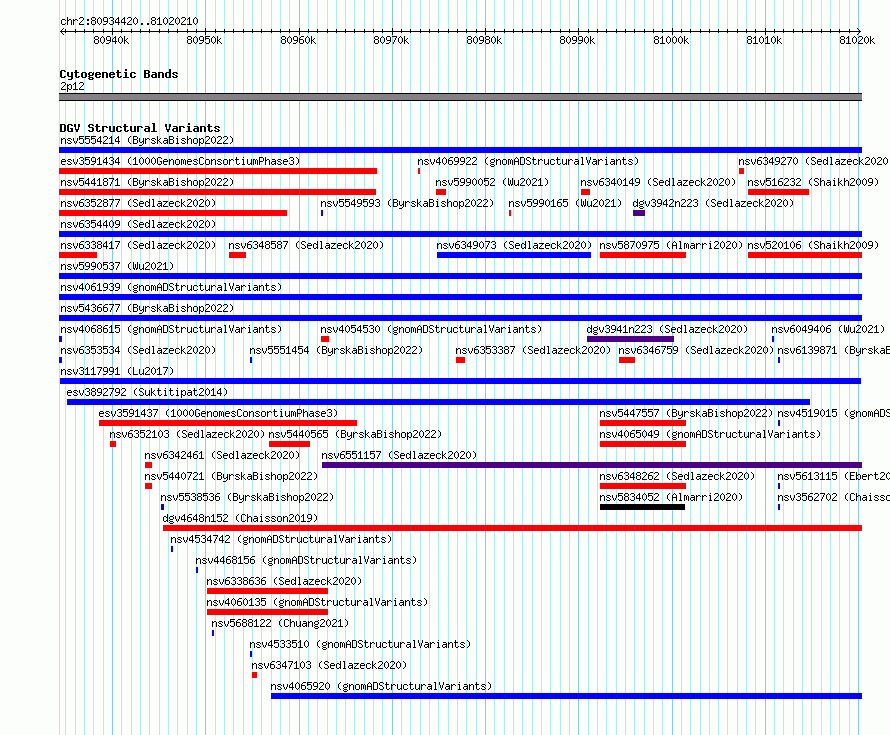Screen dimensions: 890x735
Task: Open nsv5870975 (Almarri2020) variant
Action: coord(671,245)
